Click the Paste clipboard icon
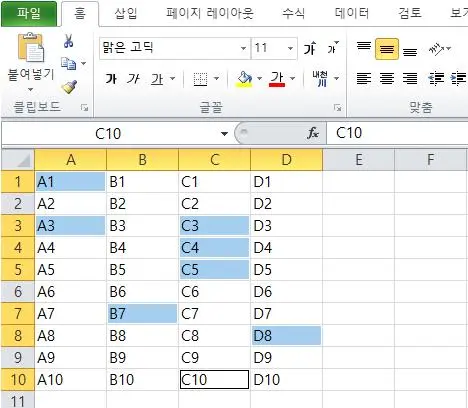The image size is (468, 408). (31, 47)
